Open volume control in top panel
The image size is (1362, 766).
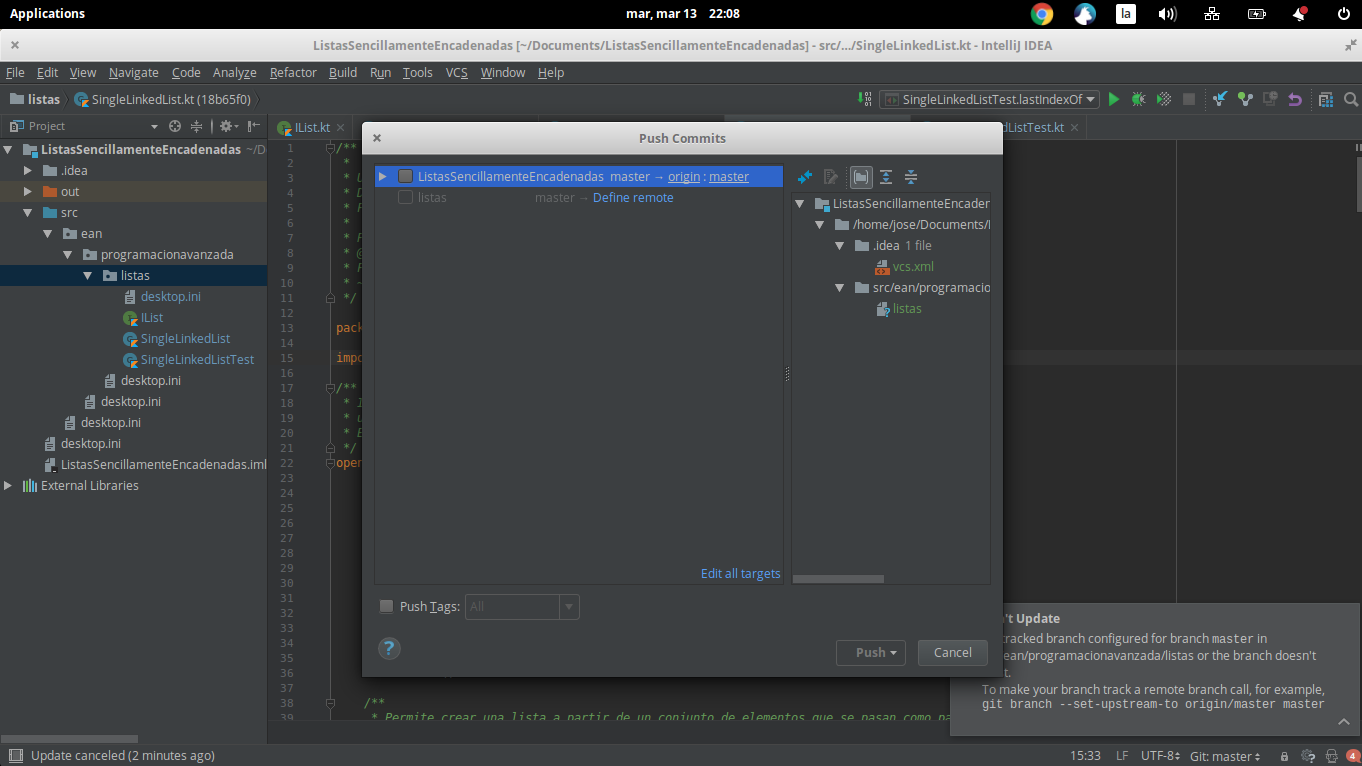click(1167, 14)
